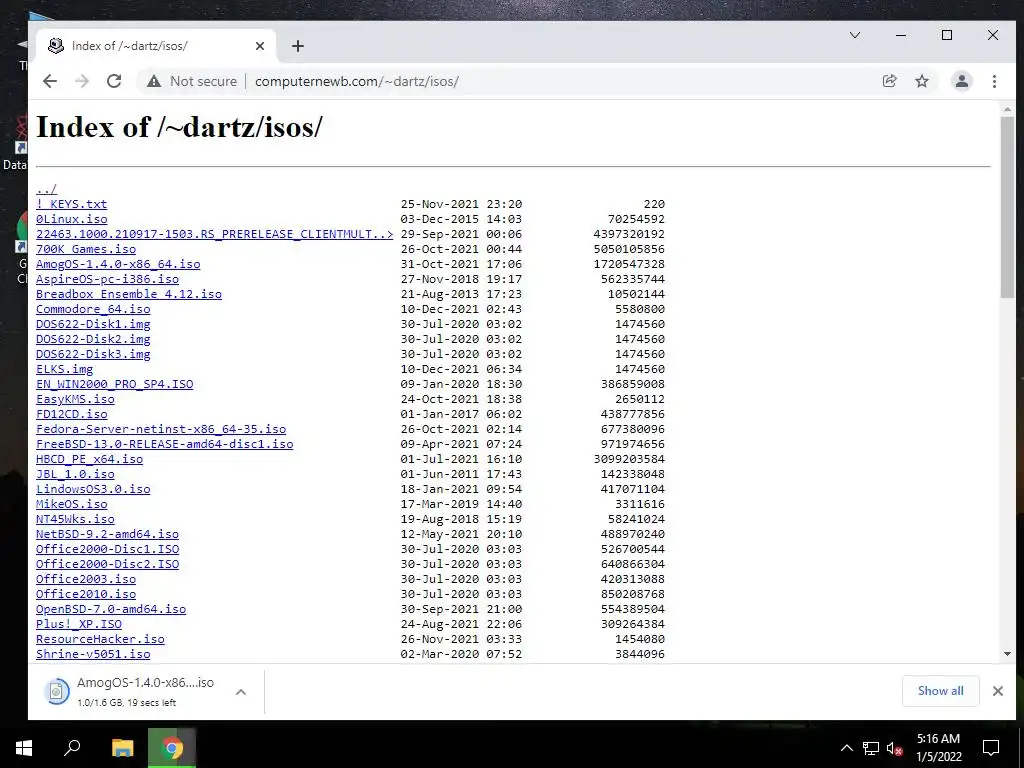Close the Index of /~dartz/isos/ tab

260,46
